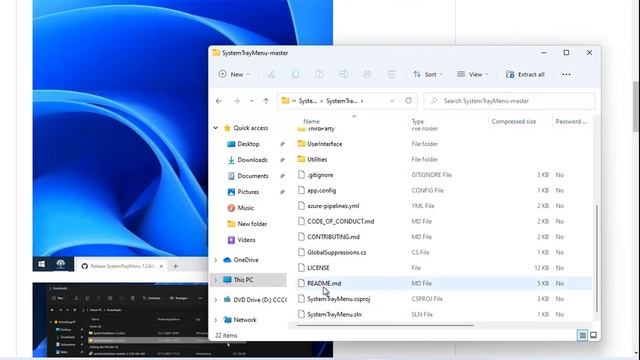Click the Cut scissors icon
The height and width of the screenshot is (360, 640).
coord(271,74)
